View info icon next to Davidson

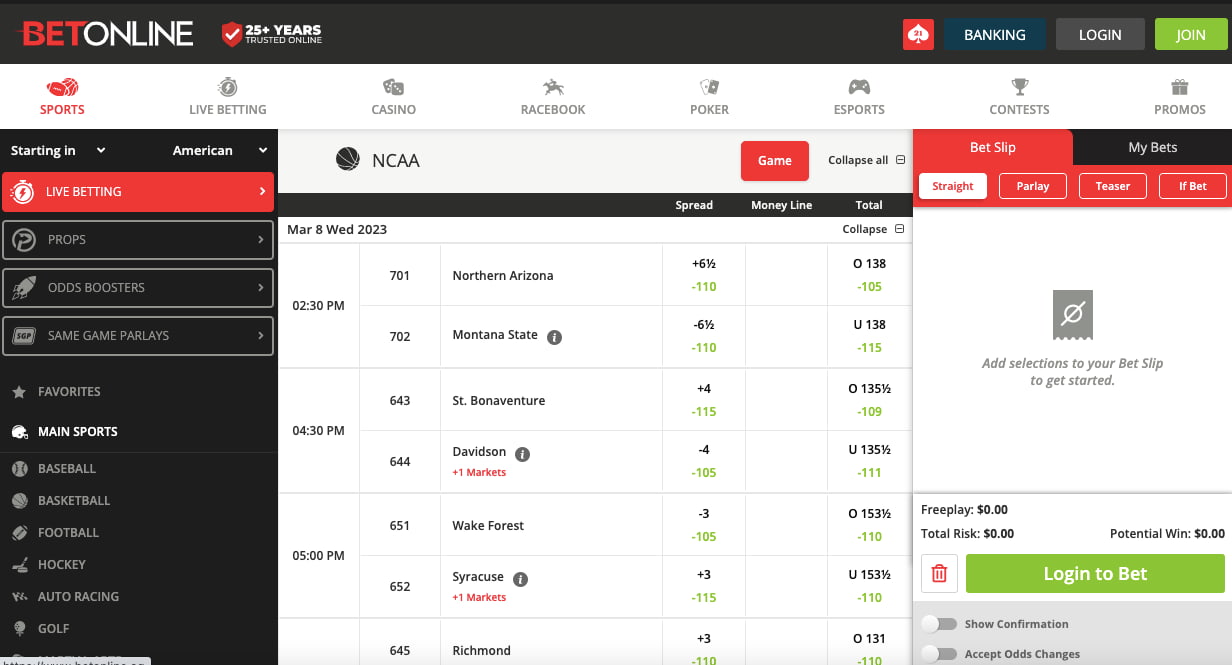tap(522, 454)
